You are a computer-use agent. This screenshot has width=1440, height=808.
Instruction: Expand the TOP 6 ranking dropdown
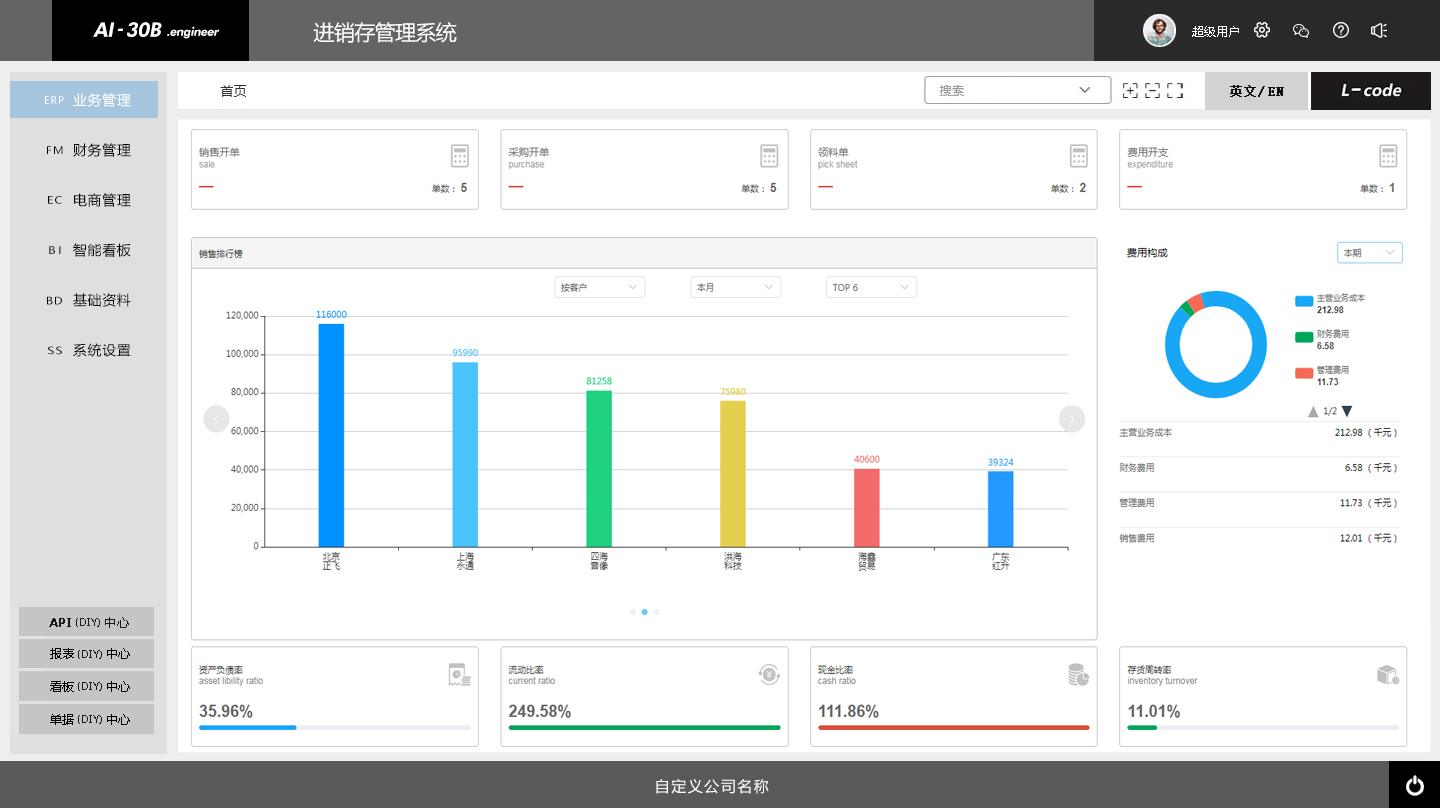pyautogui.click(x=871, y=287)
